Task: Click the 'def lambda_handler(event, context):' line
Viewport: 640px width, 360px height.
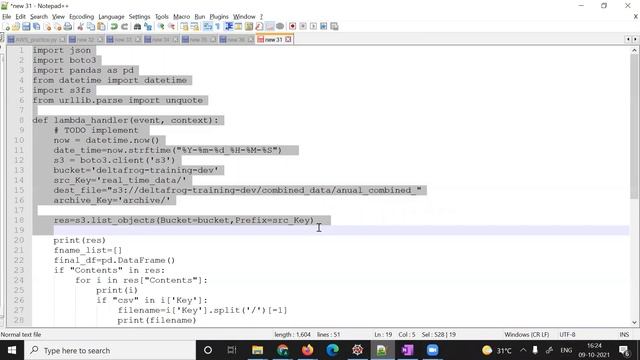Action: click(126, 120)
